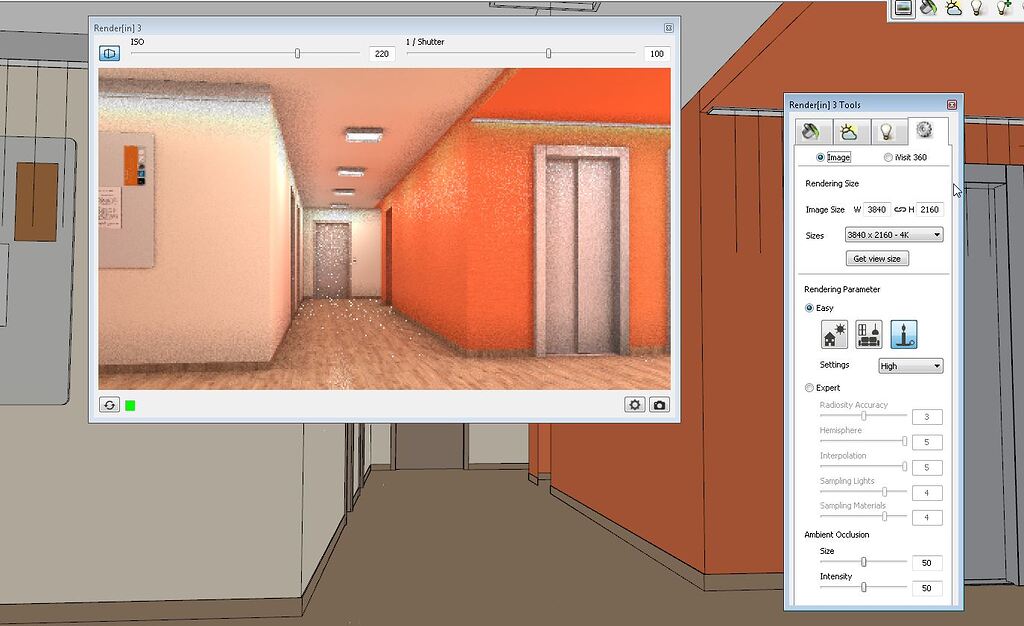Viewport: 1024px width, 626px height.
Task: Open the Sizes dropdown showing 3840 x 2160 - 4K
Action: (893, 235)
